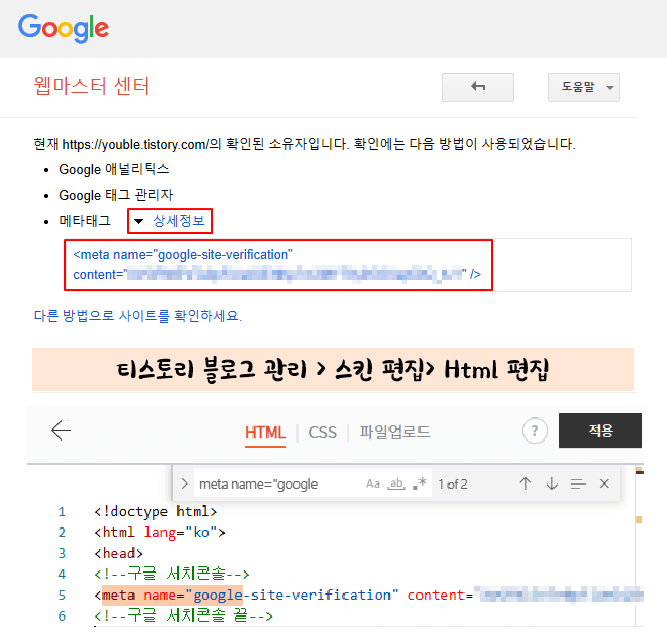
Task: Click the 웹마스터 센터 heading
Action: (91, 86)
